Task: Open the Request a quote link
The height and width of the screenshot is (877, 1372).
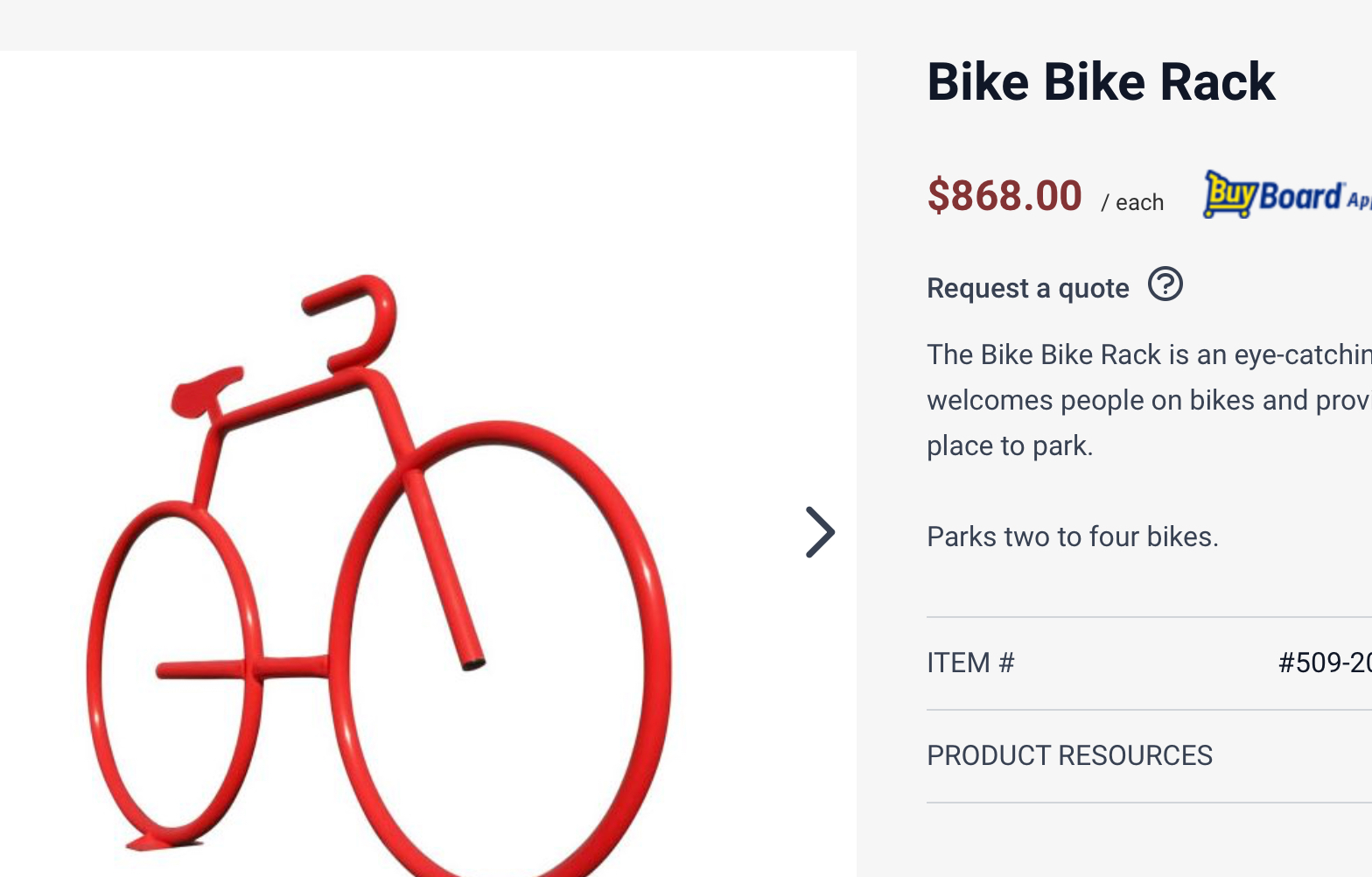Action: [1028, 288]
